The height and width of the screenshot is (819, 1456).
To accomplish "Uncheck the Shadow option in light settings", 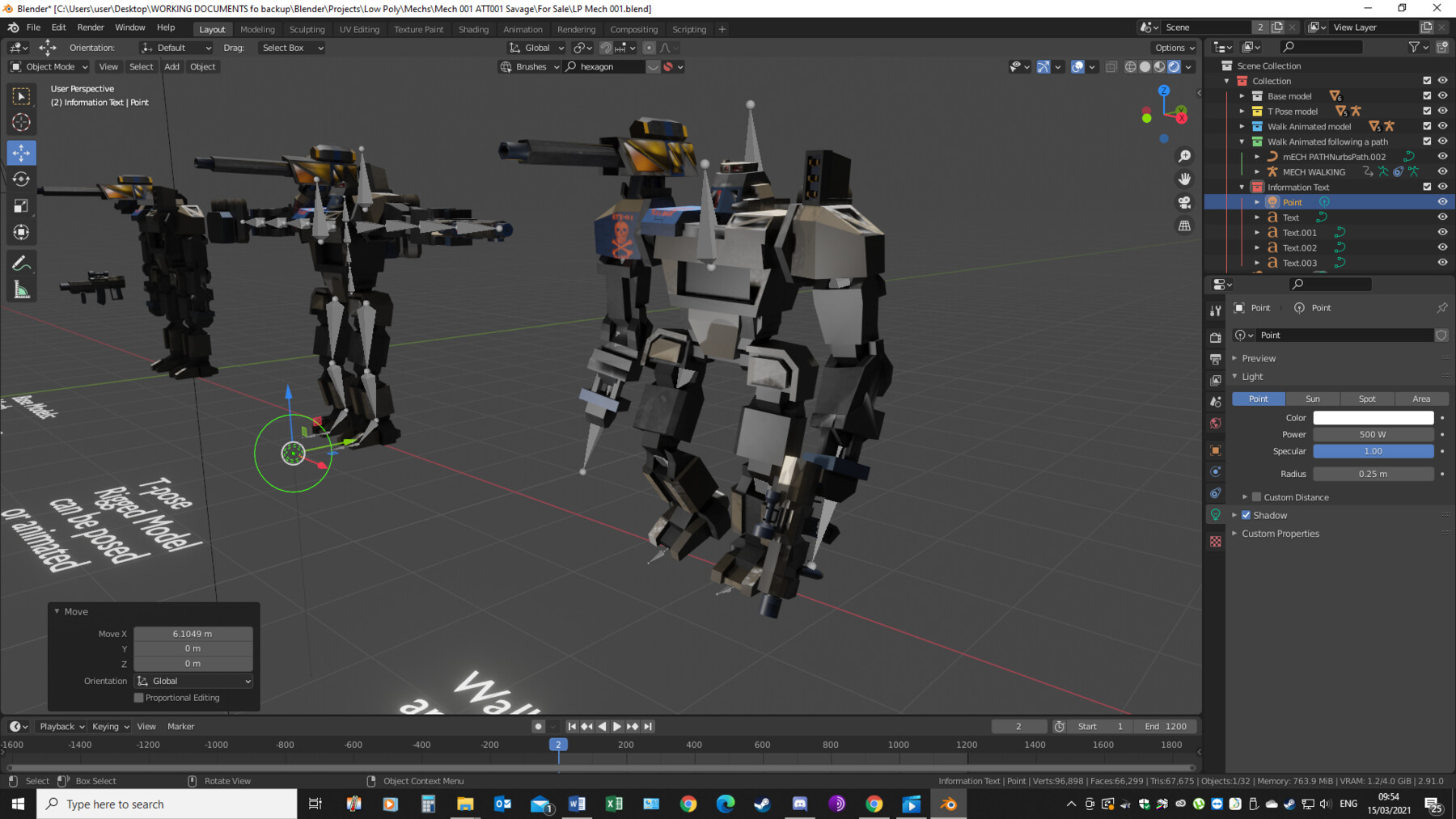I will [1246, 515].
